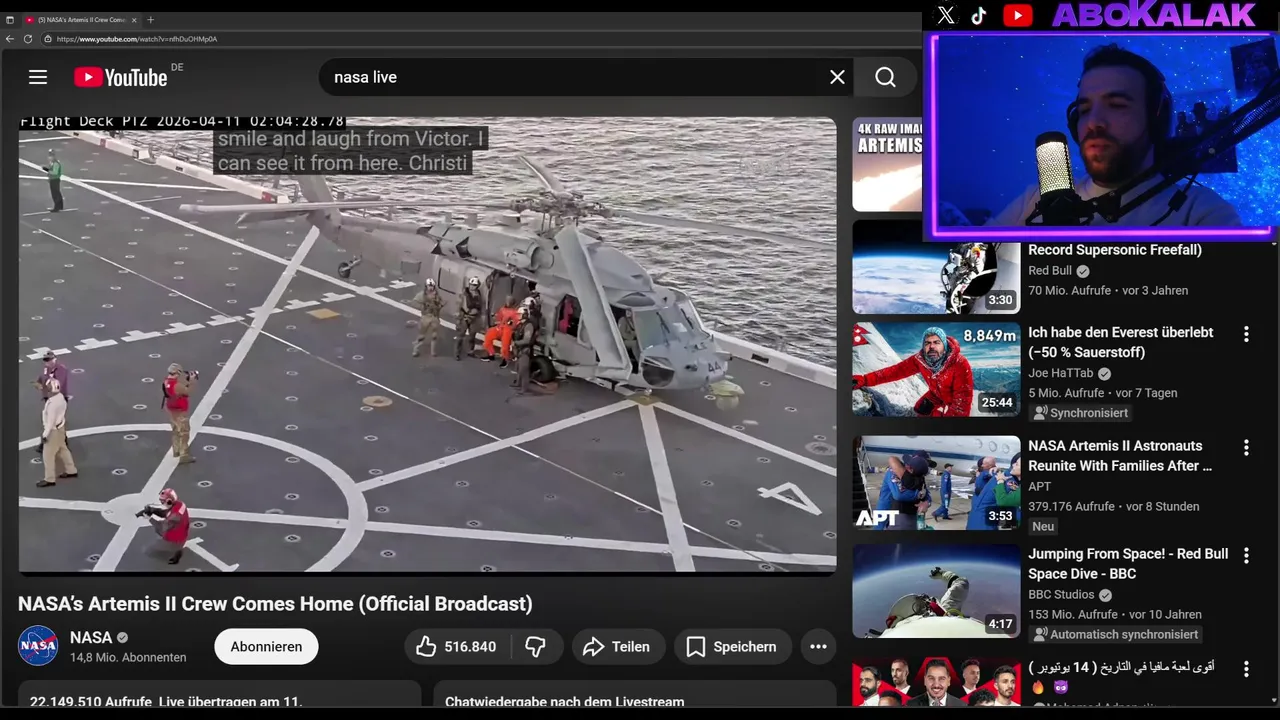Open options menu for Jumping From Space video
Screen dimensions: 1280x720
tap(1246, 556)
